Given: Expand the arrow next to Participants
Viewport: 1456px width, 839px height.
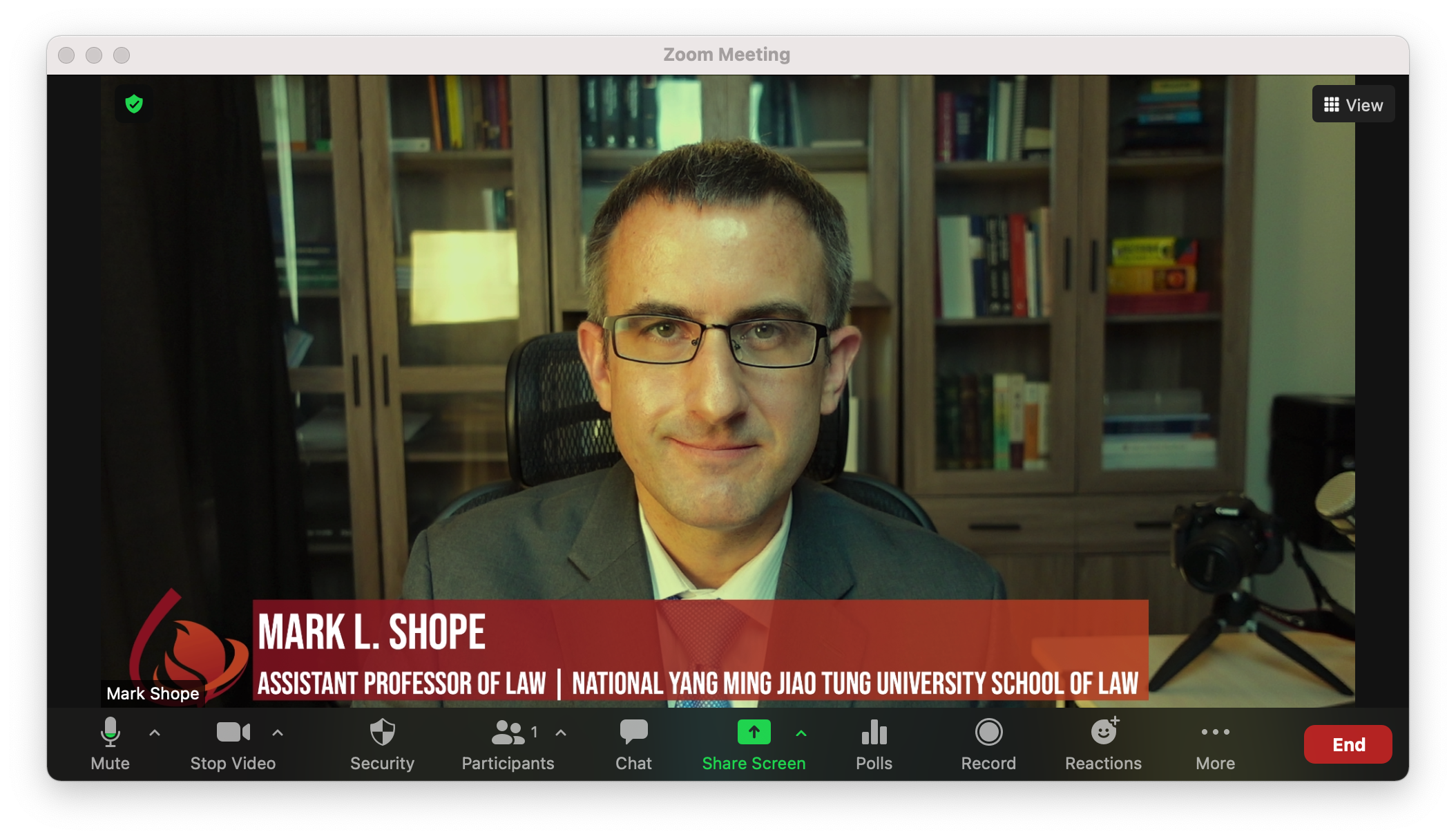Looking at the screenshot, I should 561,733.
